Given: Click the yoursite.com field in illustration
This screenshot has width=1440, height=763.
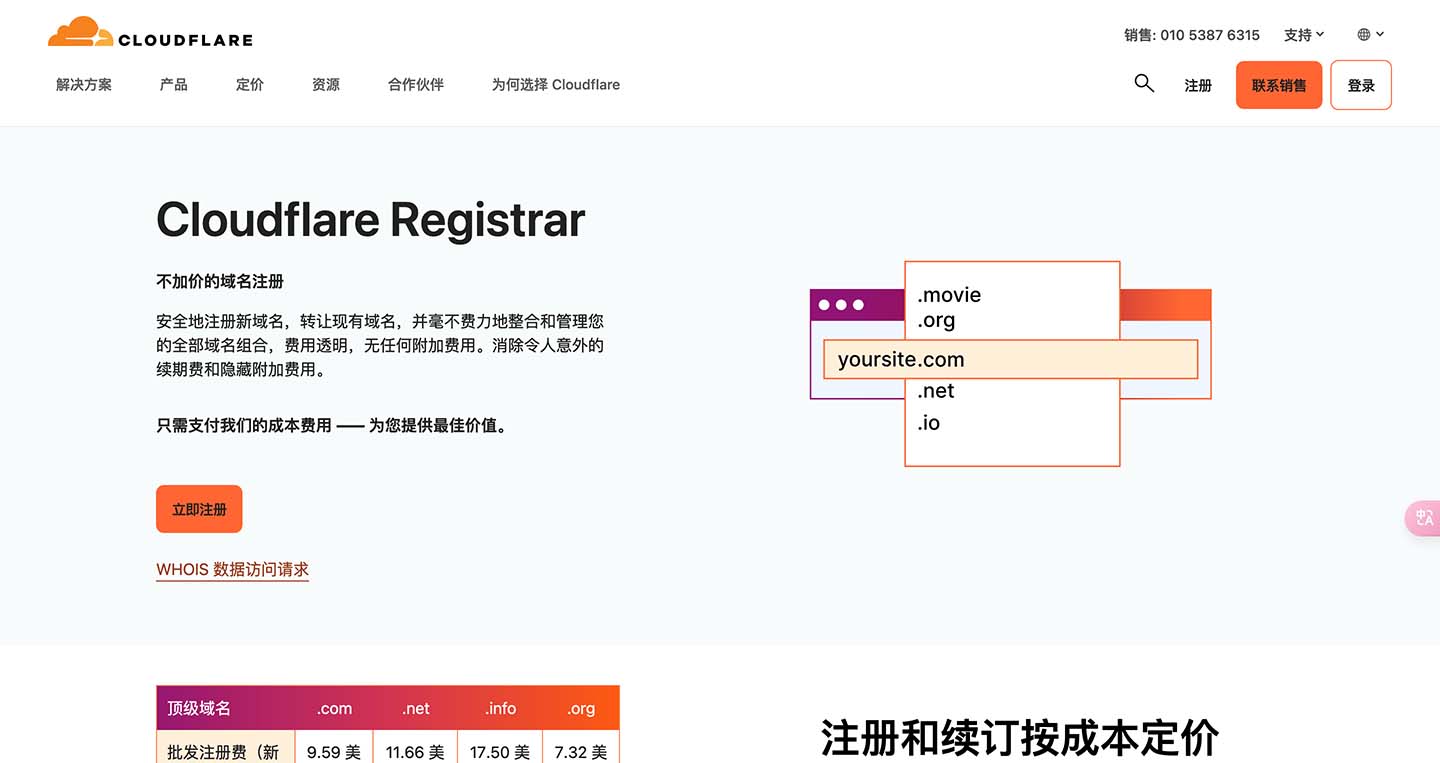Looking at the screenshot, I should point(1010,359).
